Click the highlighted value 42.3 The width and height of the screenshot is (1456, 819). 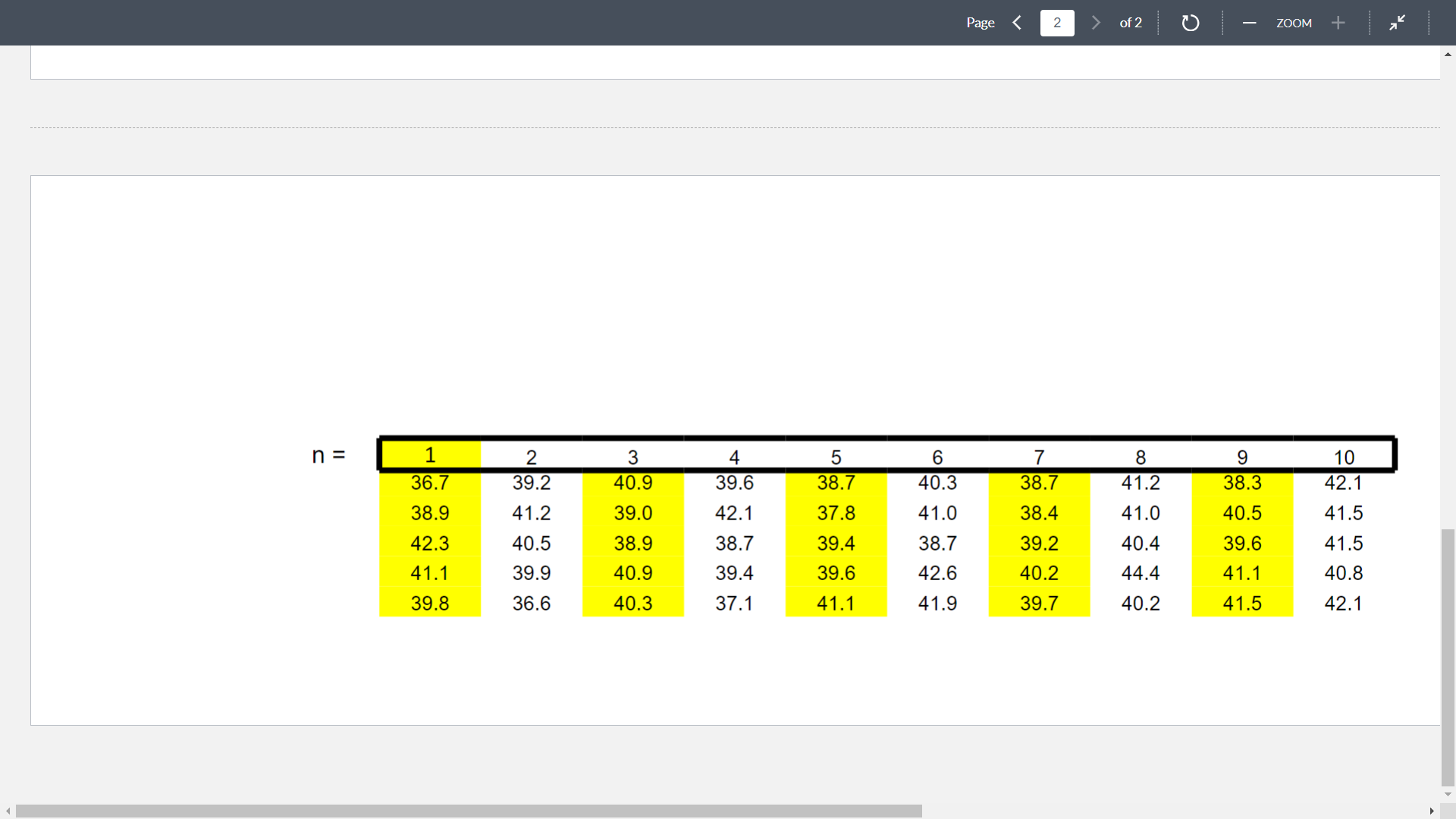(x=430, y=544)
